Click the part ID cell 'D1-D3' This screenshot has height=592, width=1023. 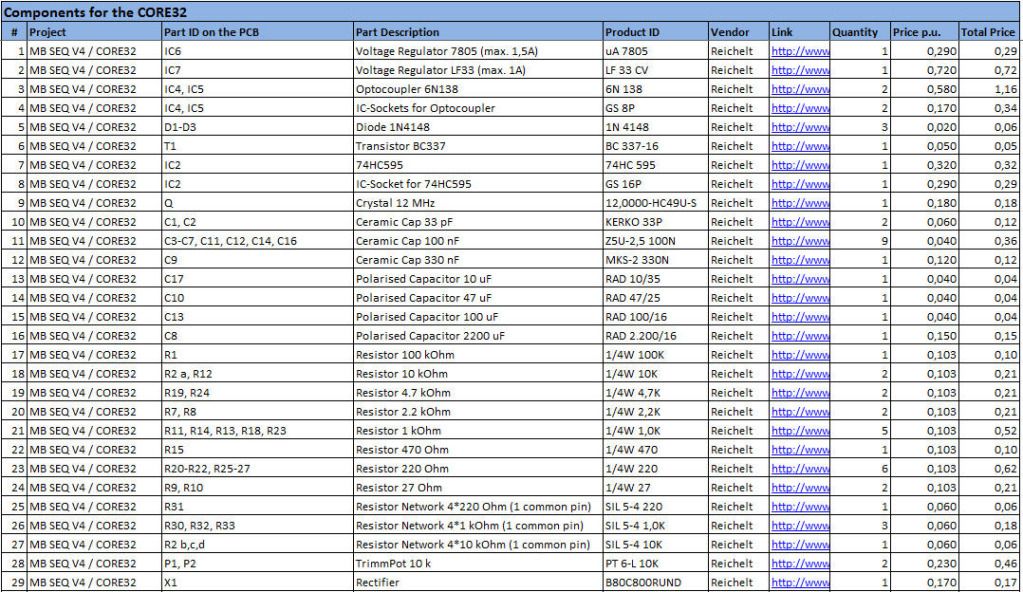(x=257, y=127)
